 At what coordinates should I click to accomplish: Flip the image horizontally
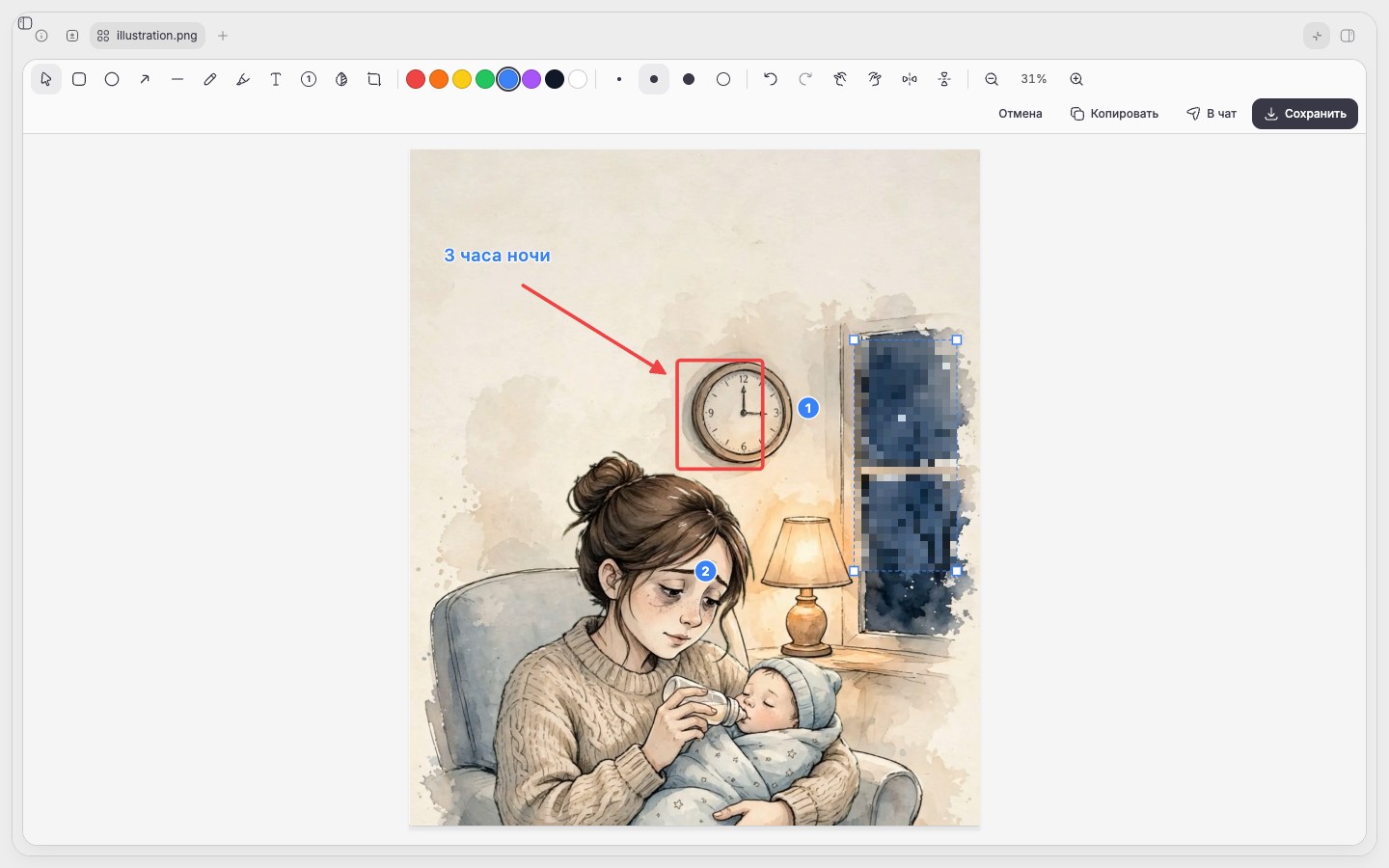[x=910, y=79]
